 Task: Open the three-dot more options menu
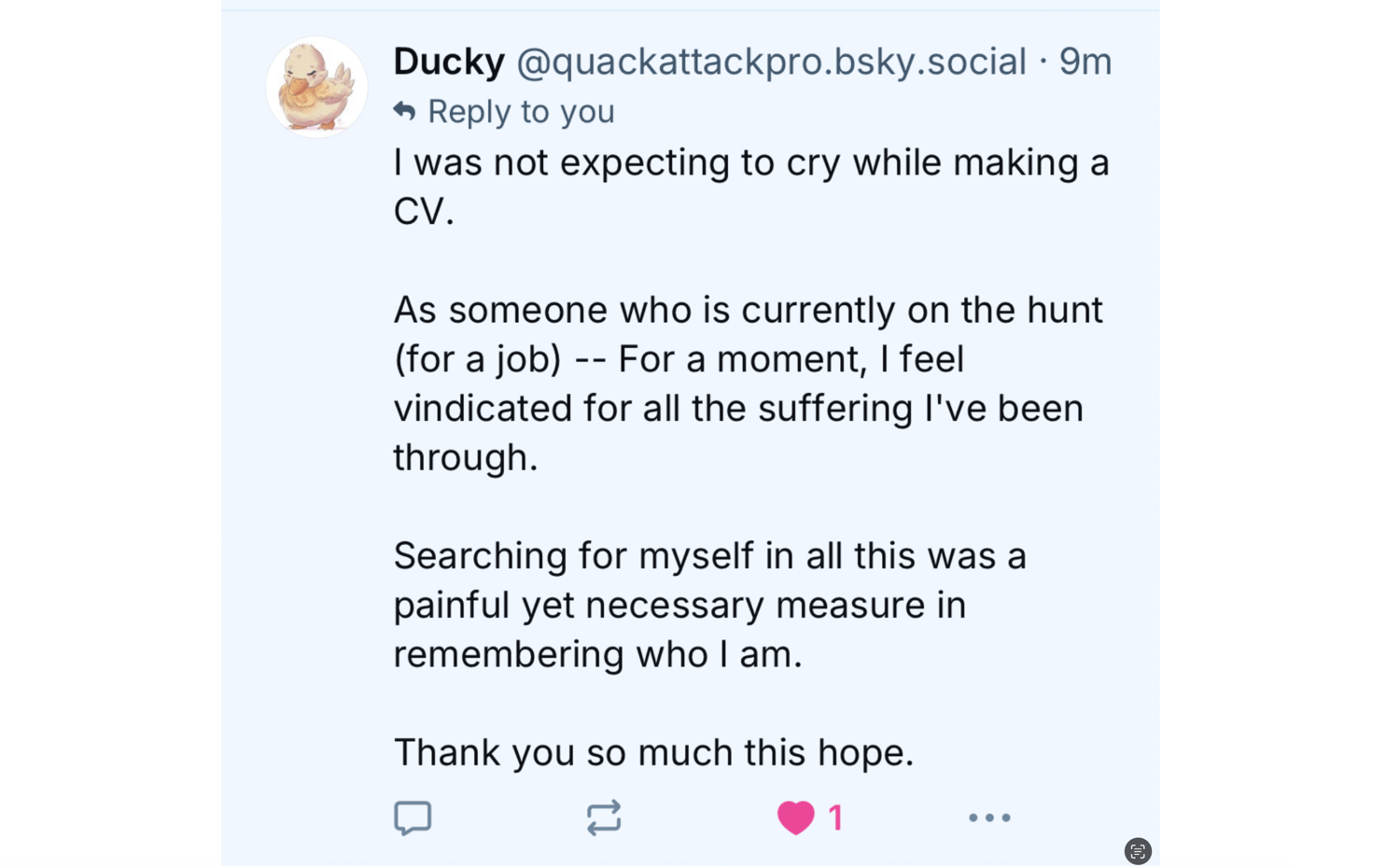click(989, 817)
